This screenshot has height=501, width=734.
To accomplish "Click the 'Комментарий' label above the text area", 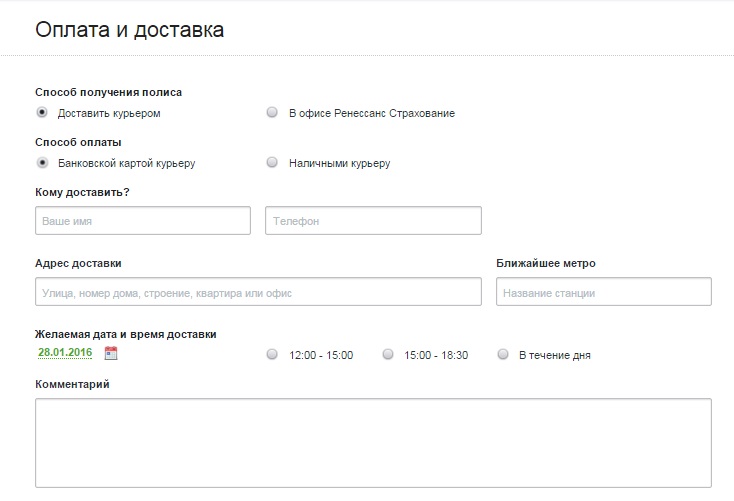I will (72, 384).
